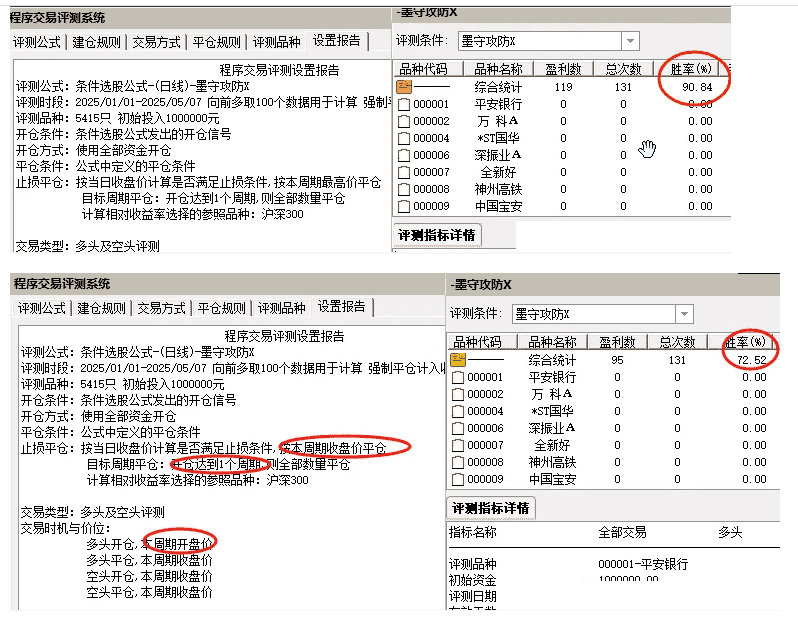Click the orange 综合统计 summary icon in upper table
Screen dimensions: 798x626
404,87
